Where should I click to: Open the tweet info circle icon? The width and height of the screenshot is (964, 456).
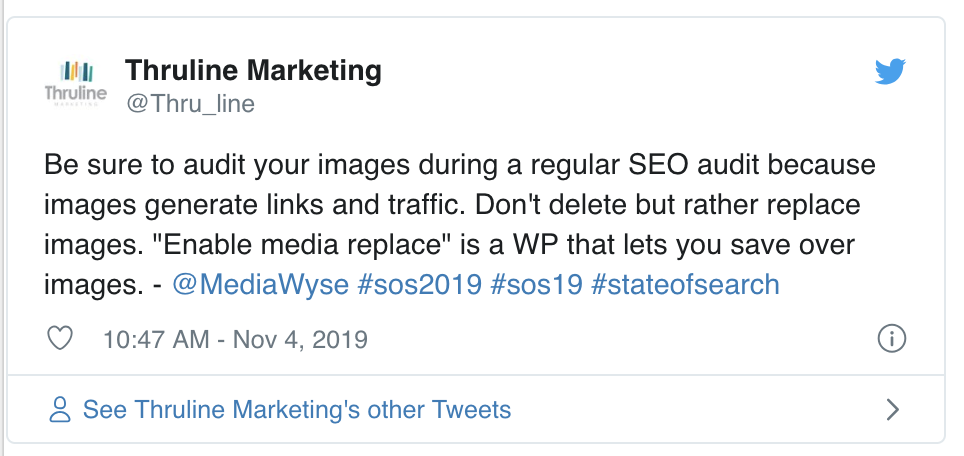pos(891,339)
